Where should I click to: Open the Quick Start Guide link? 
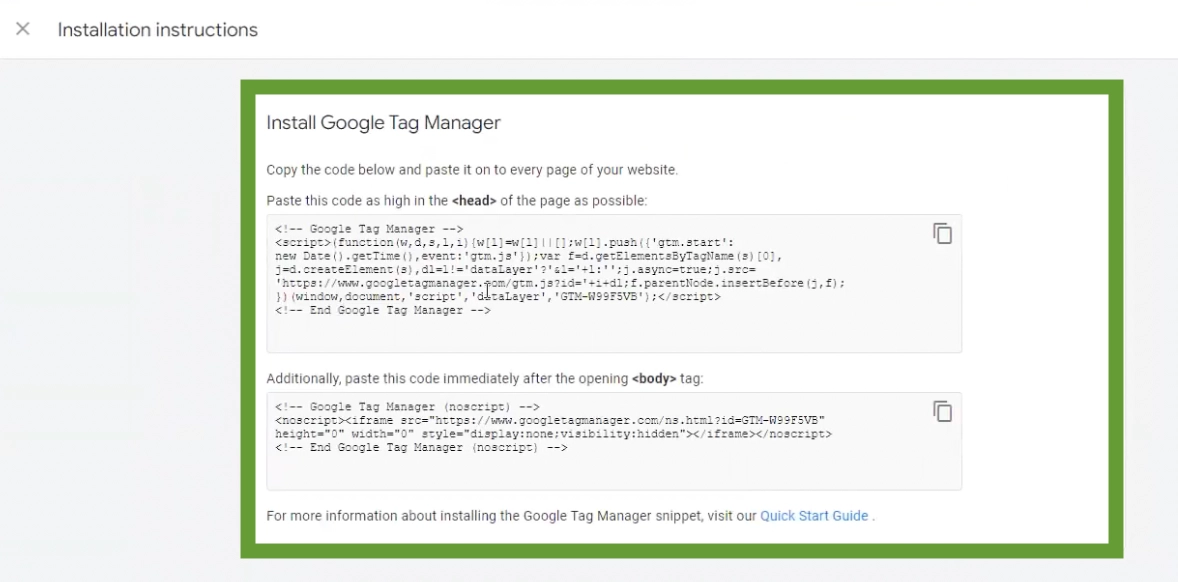814,516
